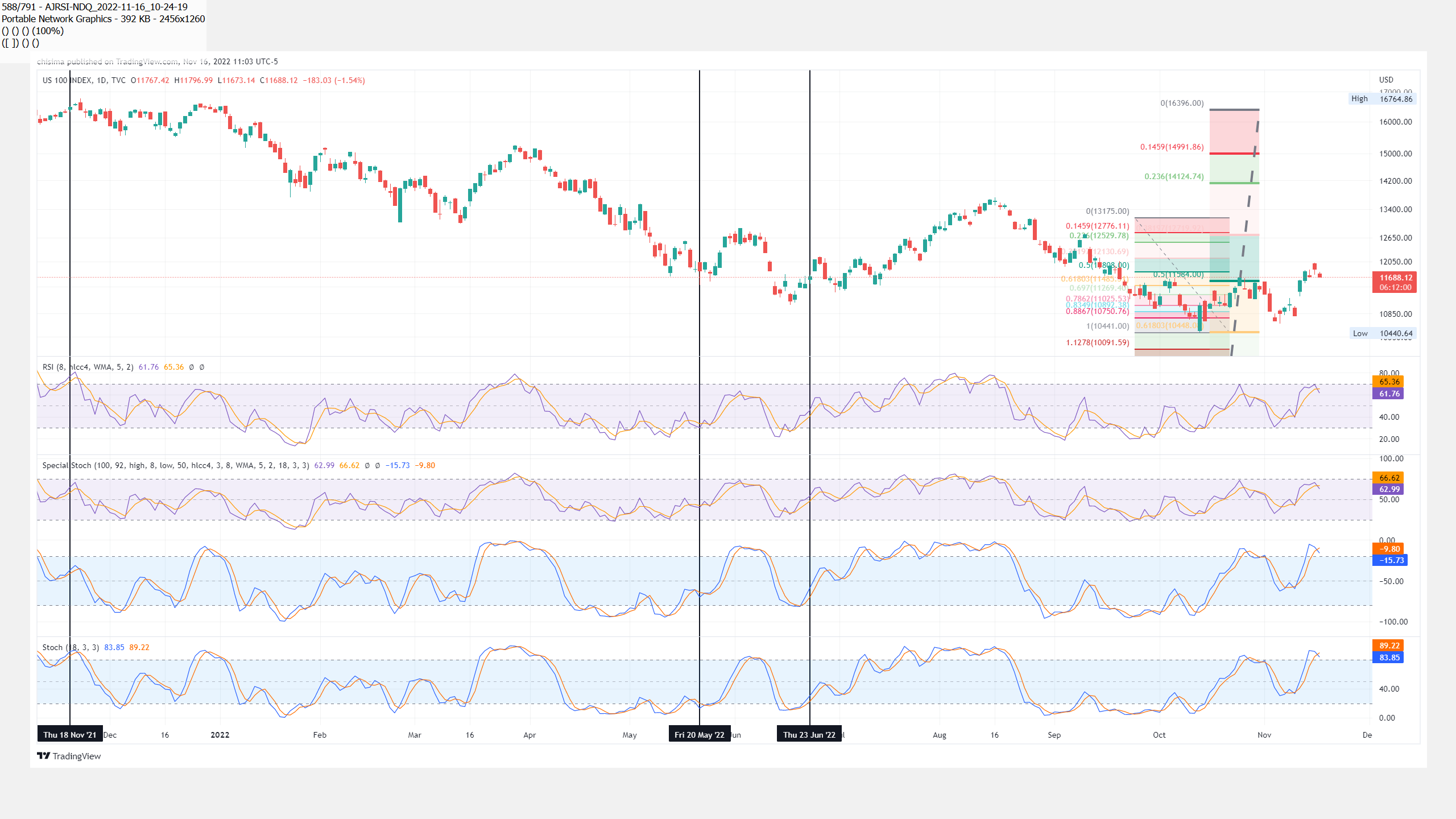1456x819 pixels.
Task: Click the purple RSI value tag 61.76
Action: click(1389, 394)
